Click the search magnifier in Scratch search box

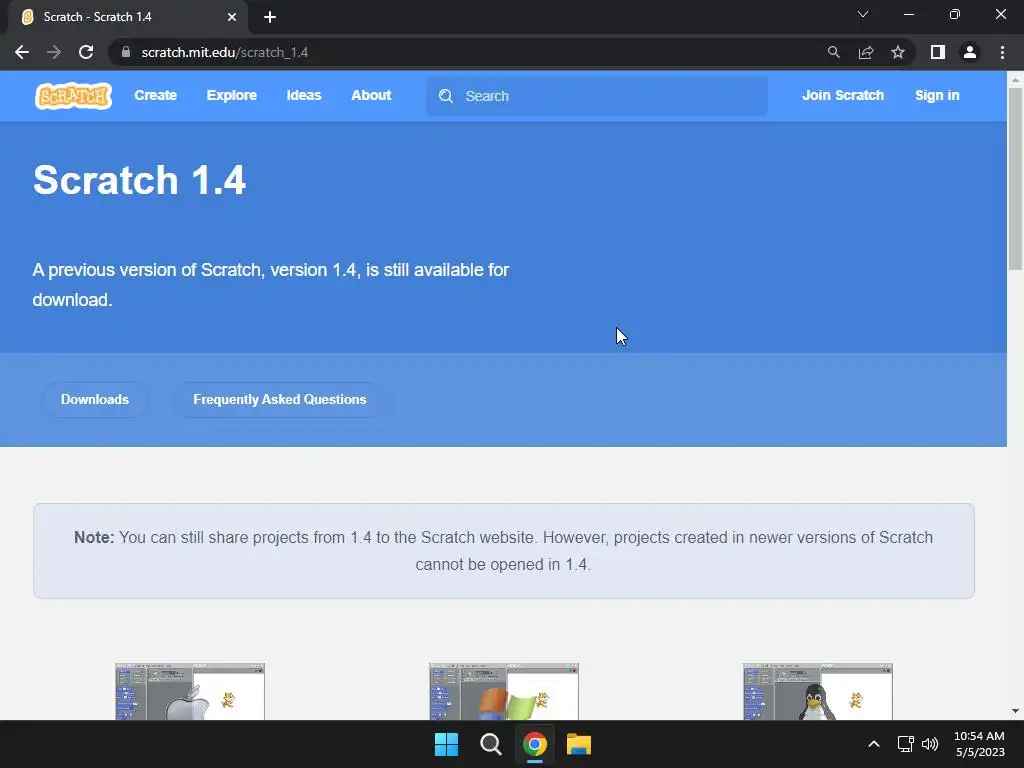tap(446, 96)
